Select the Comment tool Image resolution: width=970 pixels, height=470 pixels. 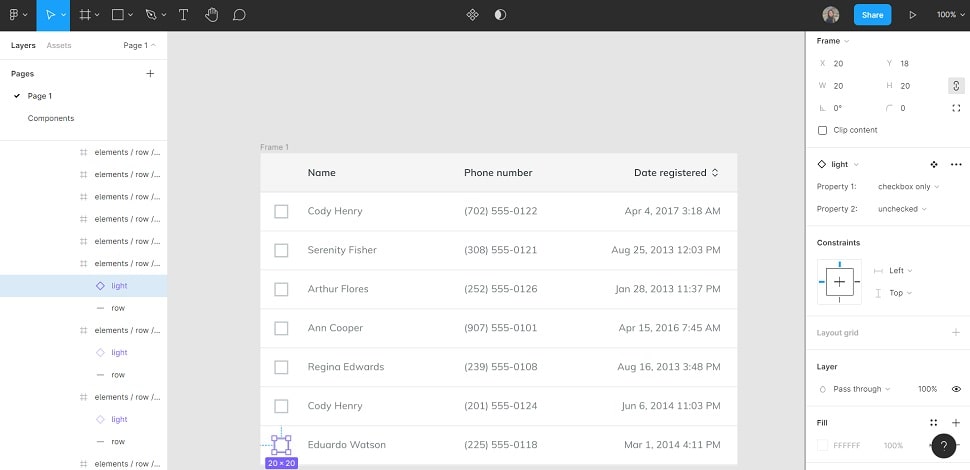239,15
